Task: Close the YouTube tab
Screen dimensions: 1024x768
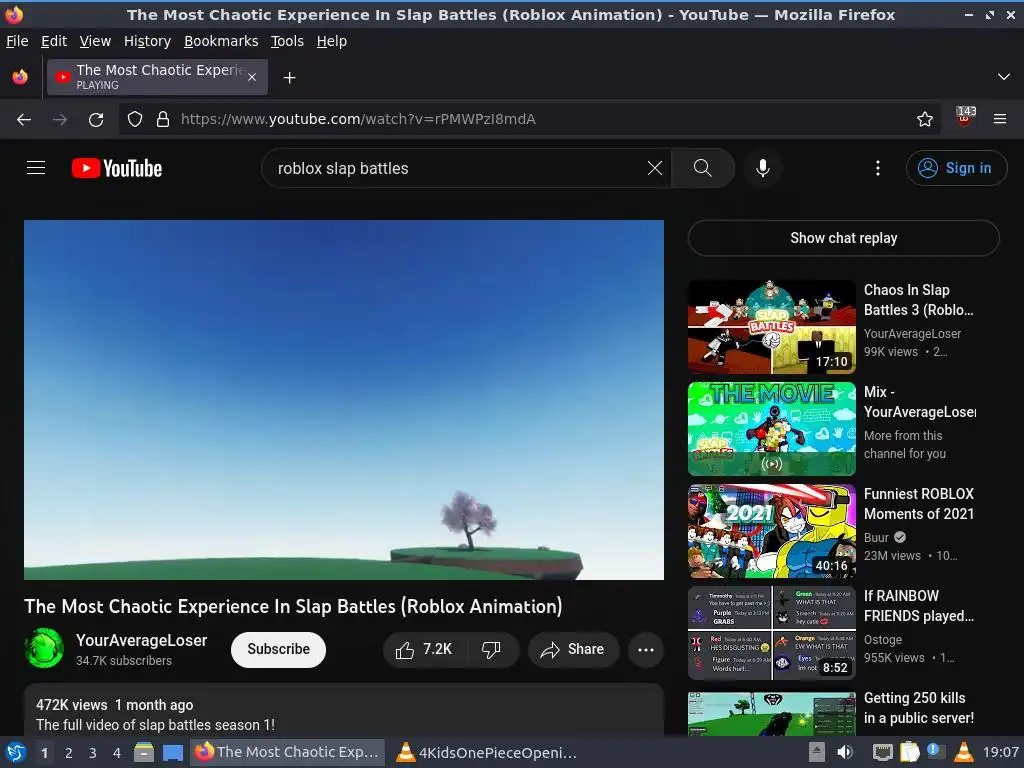Action: [x=252, y=77]
